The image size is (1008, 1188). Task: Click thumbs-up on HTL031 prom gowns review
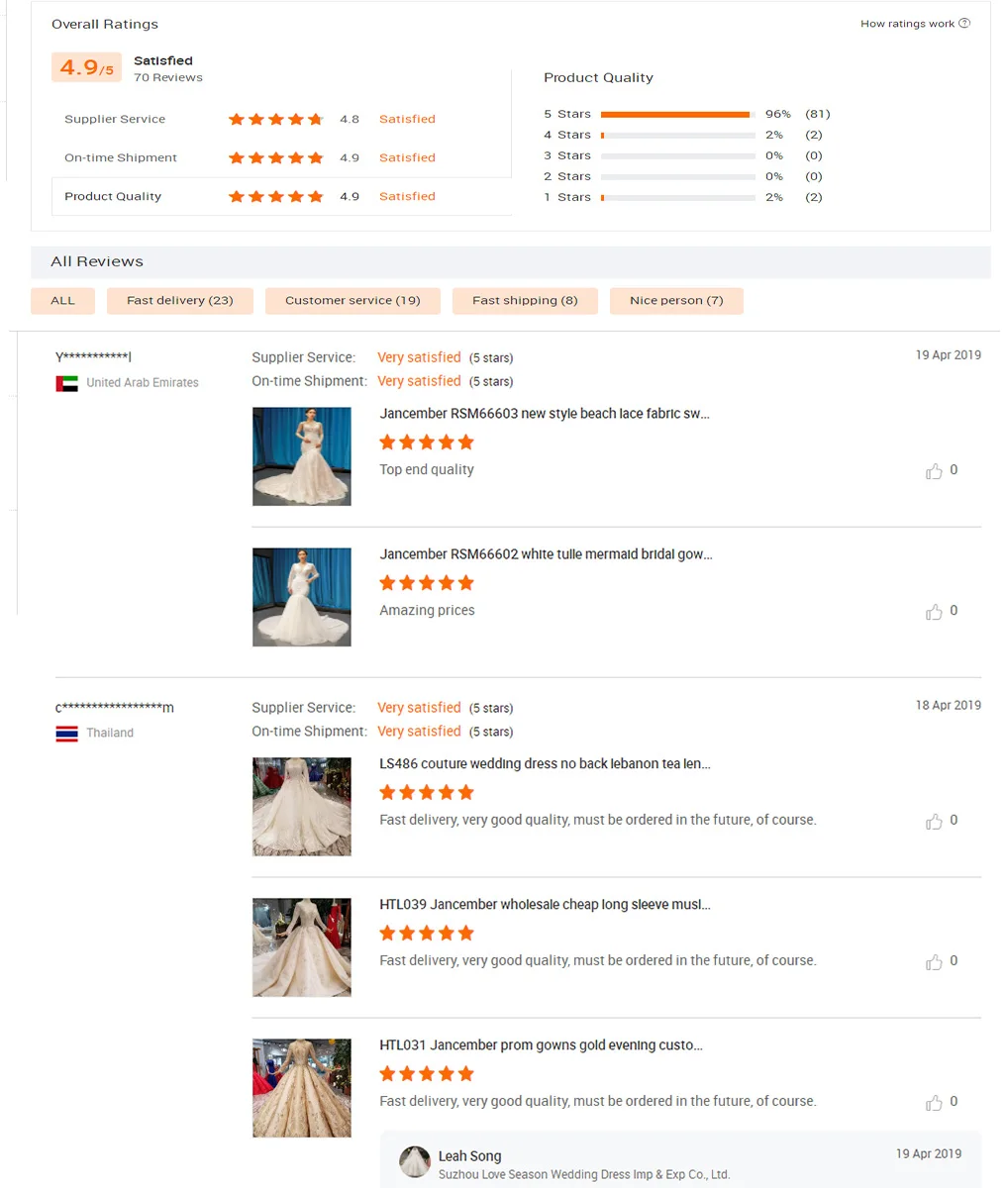coord(934,1103)
